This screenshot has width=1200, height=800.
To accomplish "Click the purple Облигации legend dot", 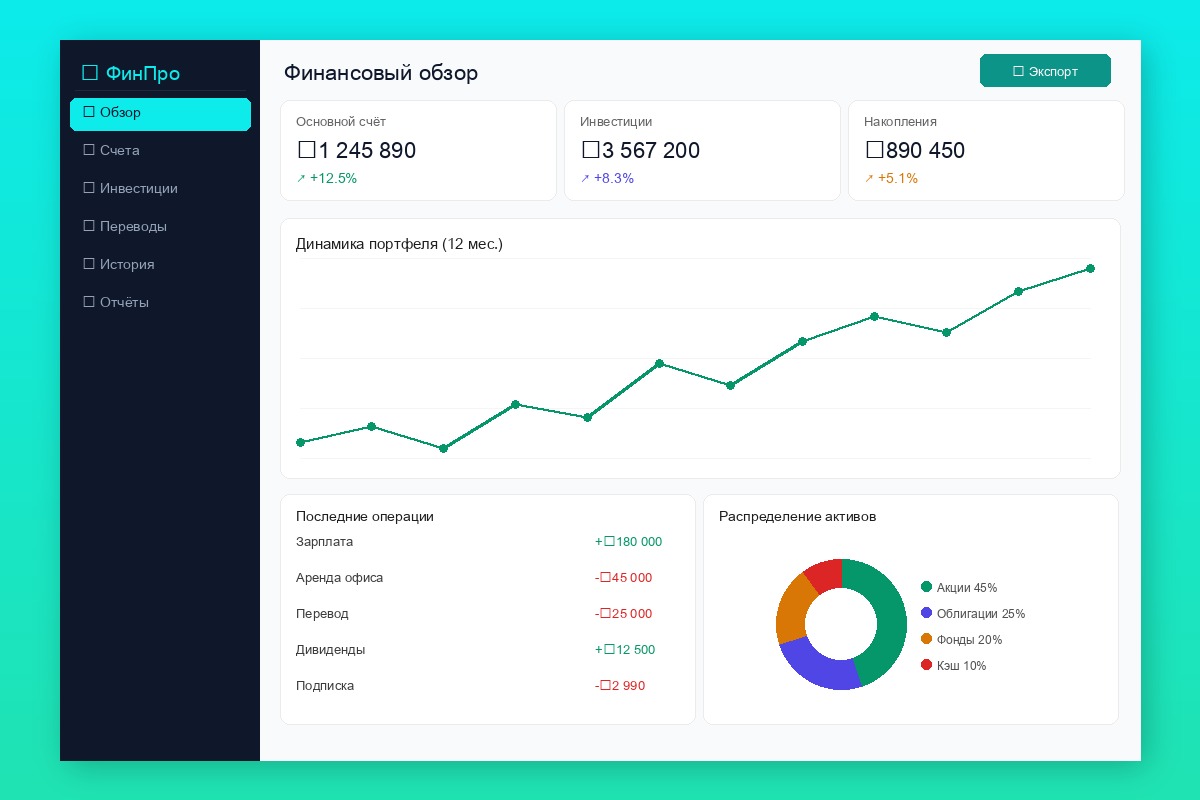I will pos(926,613).
